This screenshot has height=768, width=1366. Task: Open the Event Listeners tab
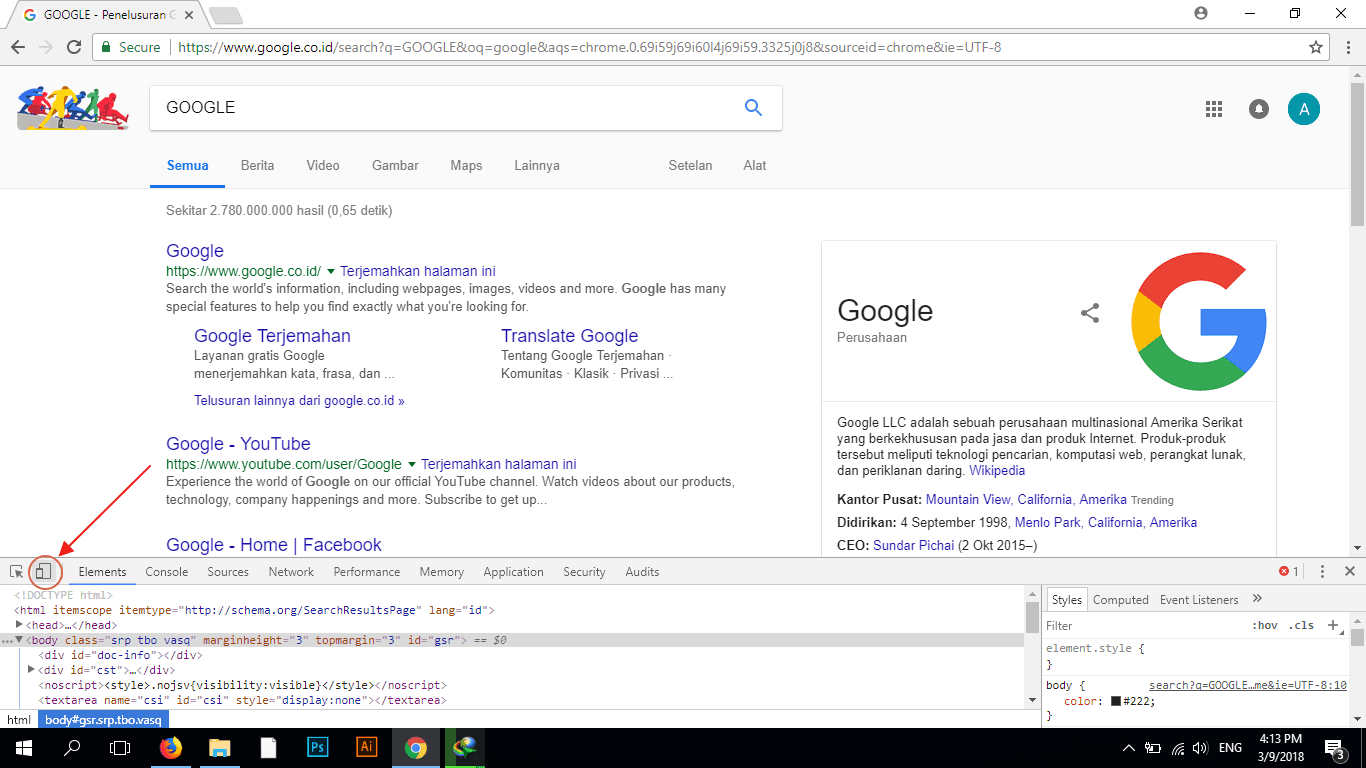[x=1199, y=599]
